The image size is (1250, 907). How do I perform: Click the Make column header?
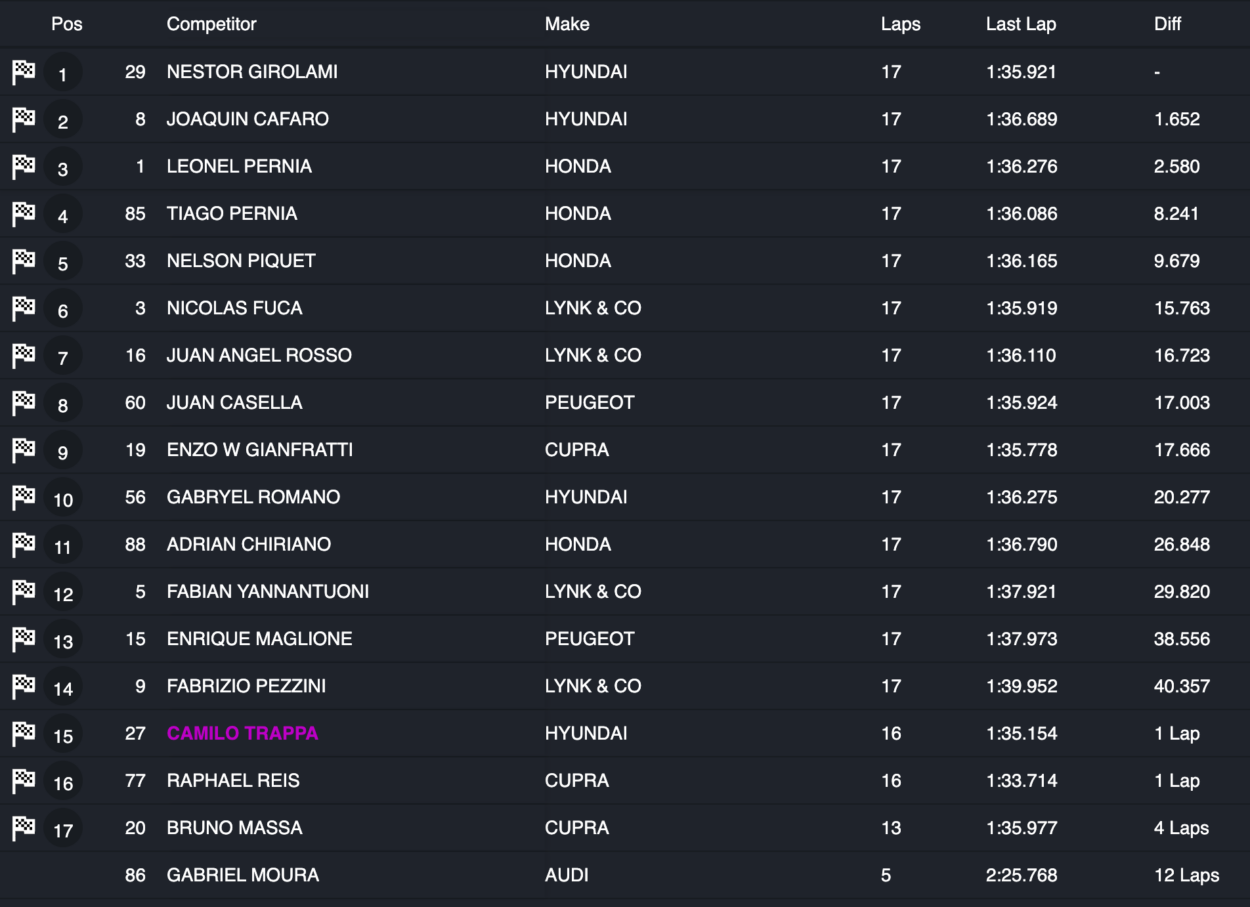[x=567, y=24]
